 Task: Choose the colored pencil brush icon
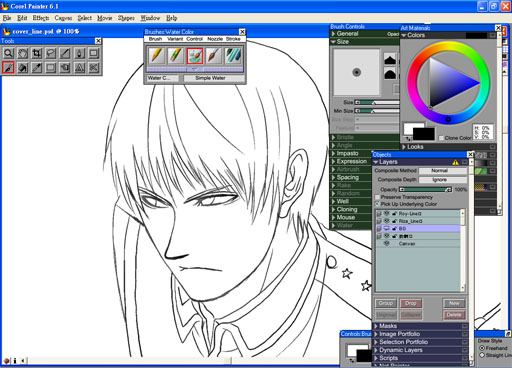point(176,56)
